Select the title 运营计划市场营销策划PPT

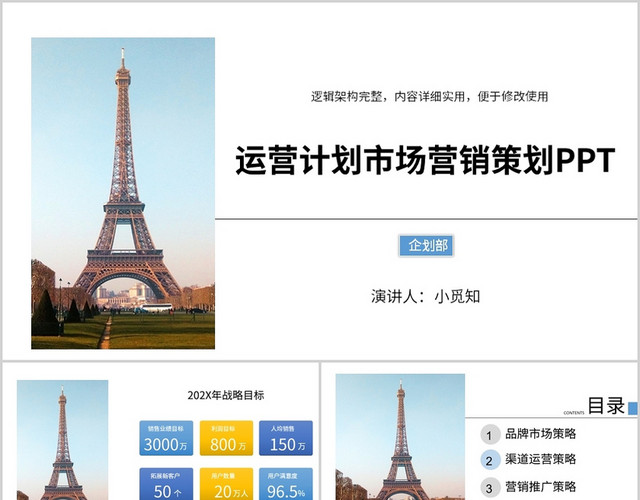coord(425,160)
